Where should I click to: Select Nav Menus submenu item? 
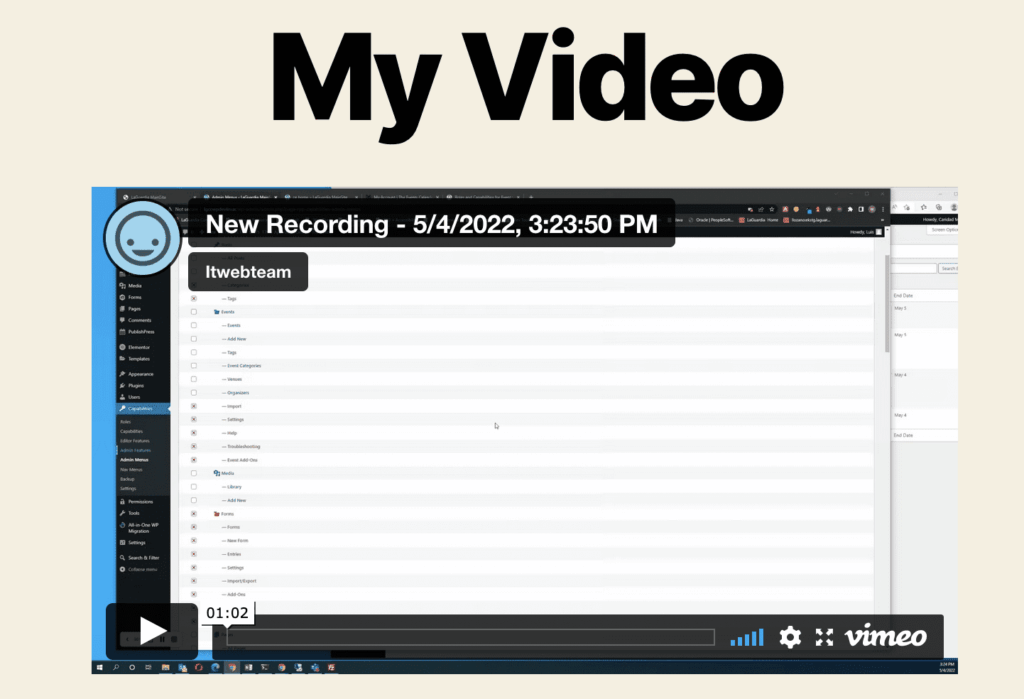pyautogui.click(x=131, y=470)
